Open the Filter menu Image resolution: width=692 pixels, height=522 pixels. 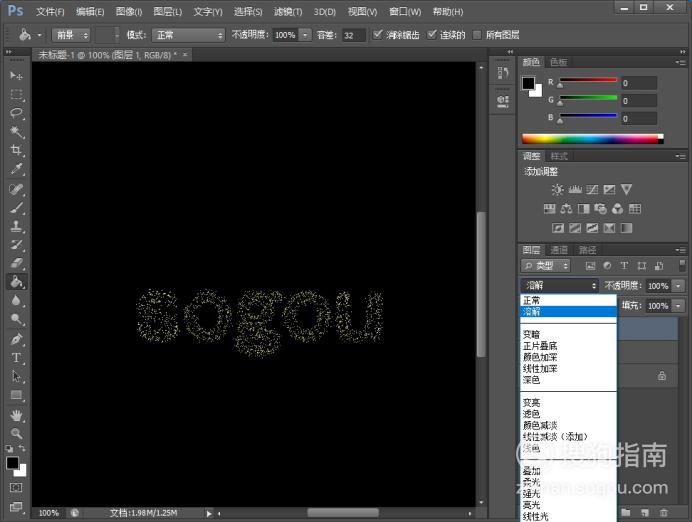click(x=288, y=11)
